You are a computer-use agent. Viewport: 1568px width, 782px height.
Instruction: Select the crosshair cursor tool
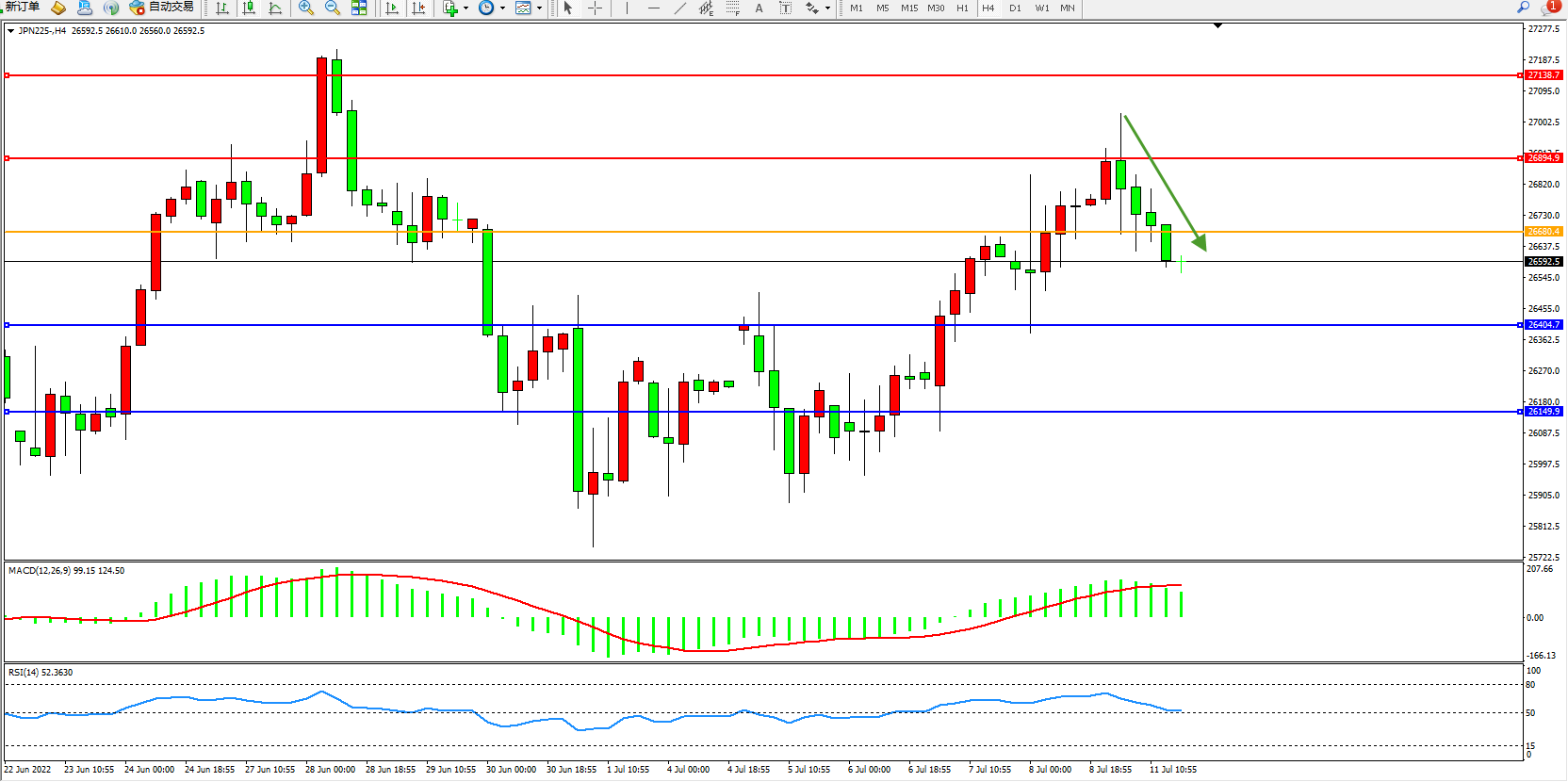tap(596, 8)
